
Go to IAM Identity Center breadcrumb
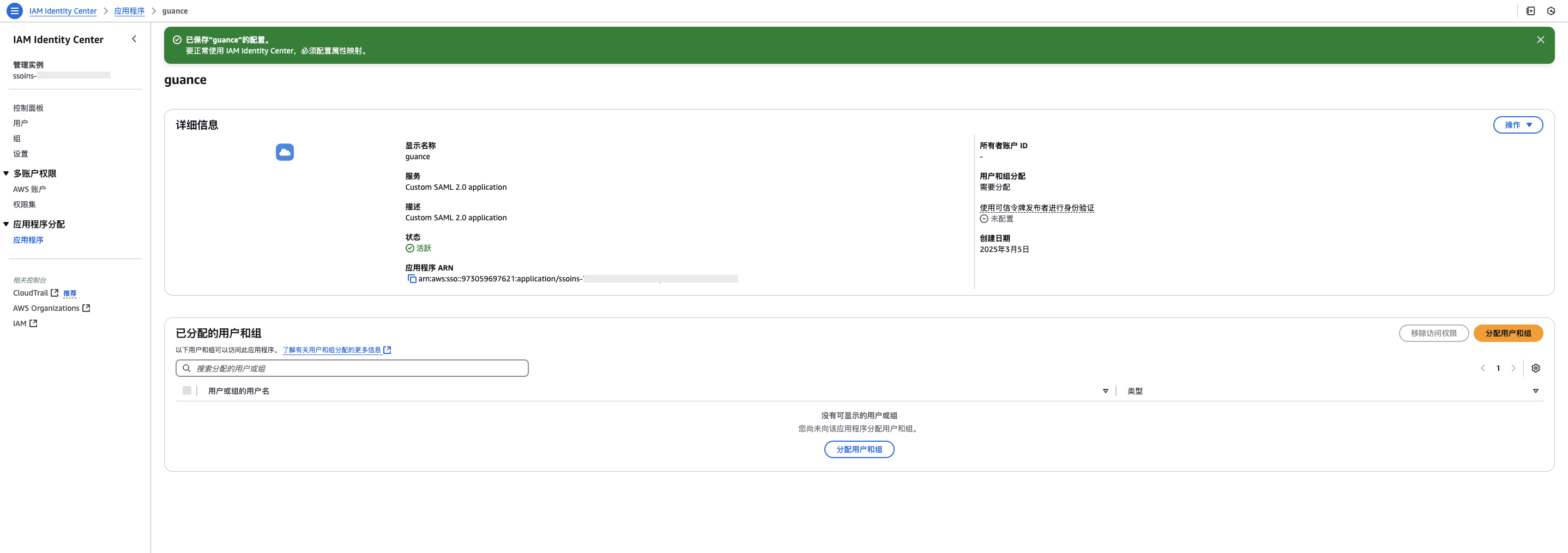[x=63, y=11]
